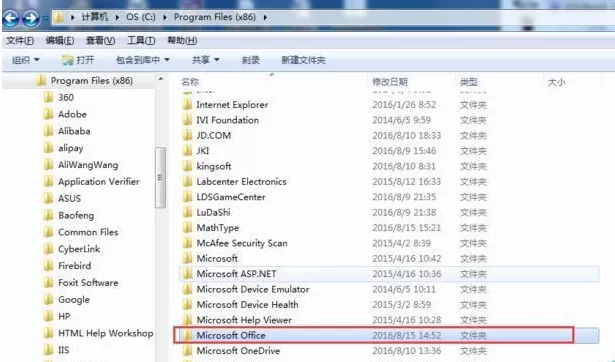Click the kingsoft folder icon
This screenshot has height=362, width=615.
coord(187,166)
